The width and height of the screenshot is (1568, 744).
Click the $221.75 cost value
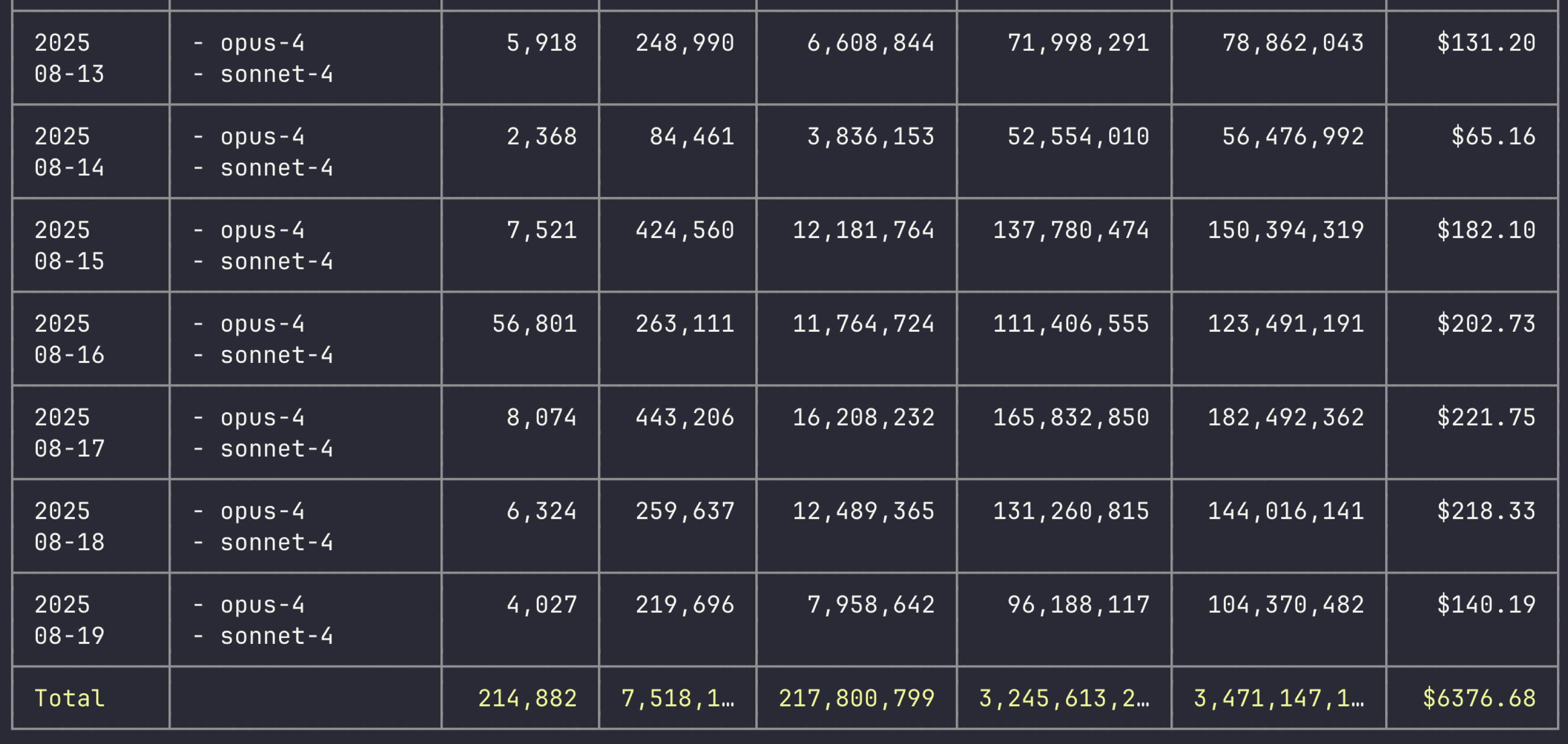pyautogui.click(x=1486, y=418)
